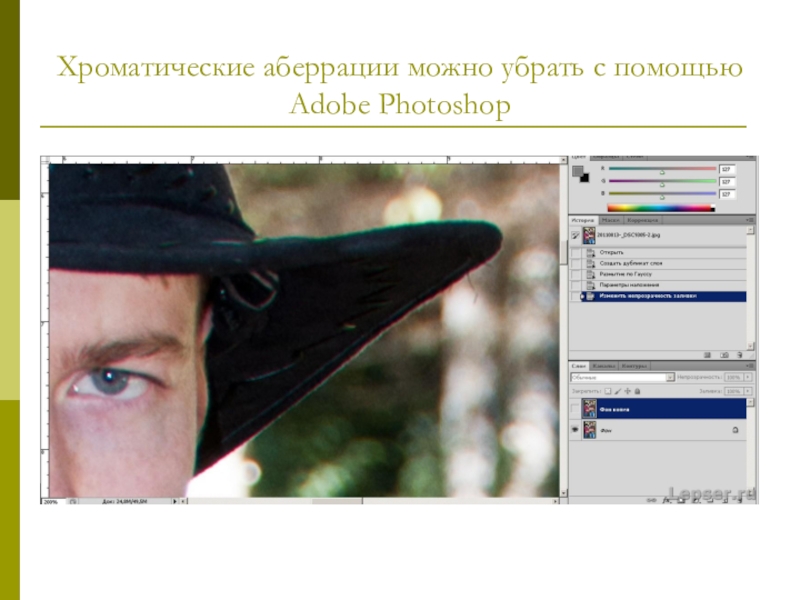Select the Открыть history state
800x600 pixels.
[x=611, y=252]
